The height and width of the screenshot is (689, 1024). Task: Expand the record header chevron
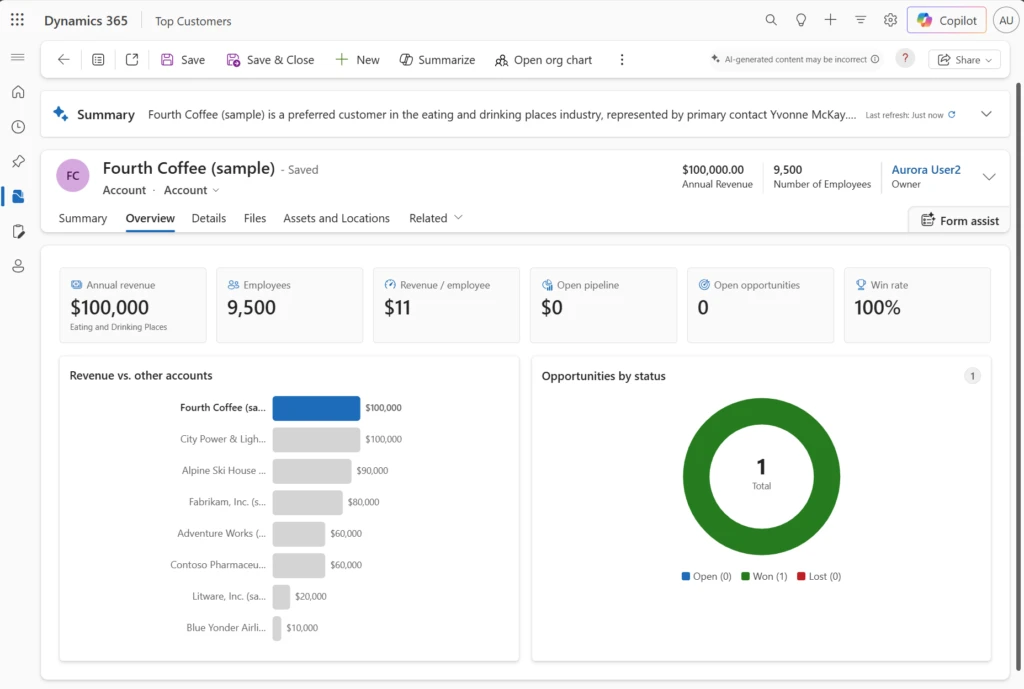coord(989,176)
